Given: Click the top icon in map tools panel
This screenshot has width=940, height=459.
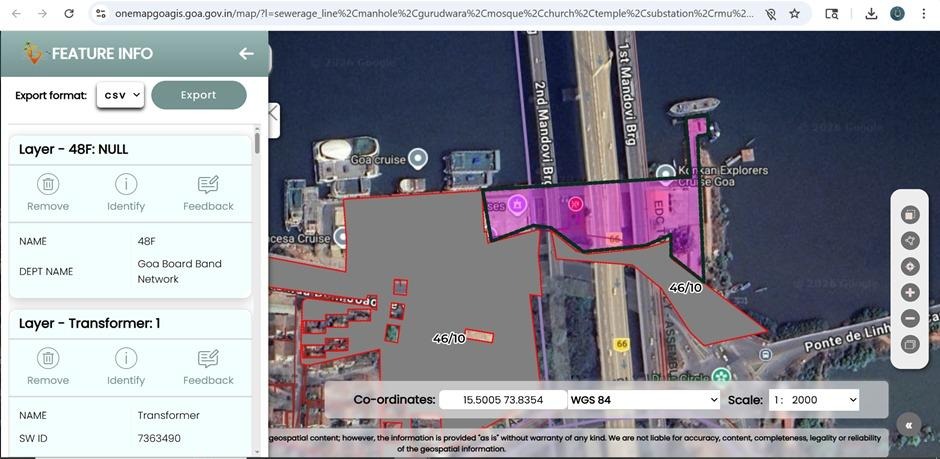Looking at the screenshot, I should pyautogui.click(x=910, y=215).
